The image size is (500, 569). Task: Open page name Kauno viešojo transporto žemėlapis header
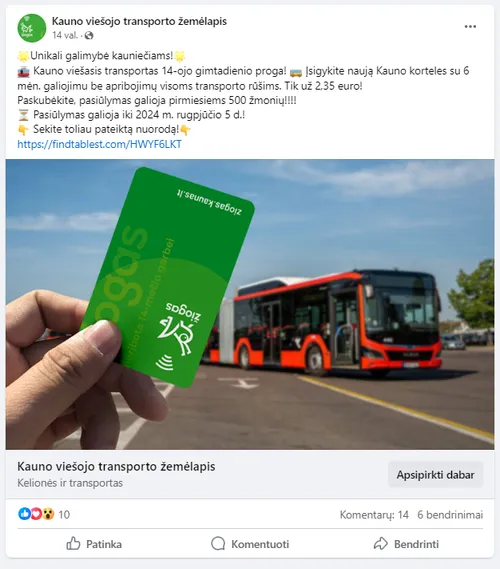139,21
